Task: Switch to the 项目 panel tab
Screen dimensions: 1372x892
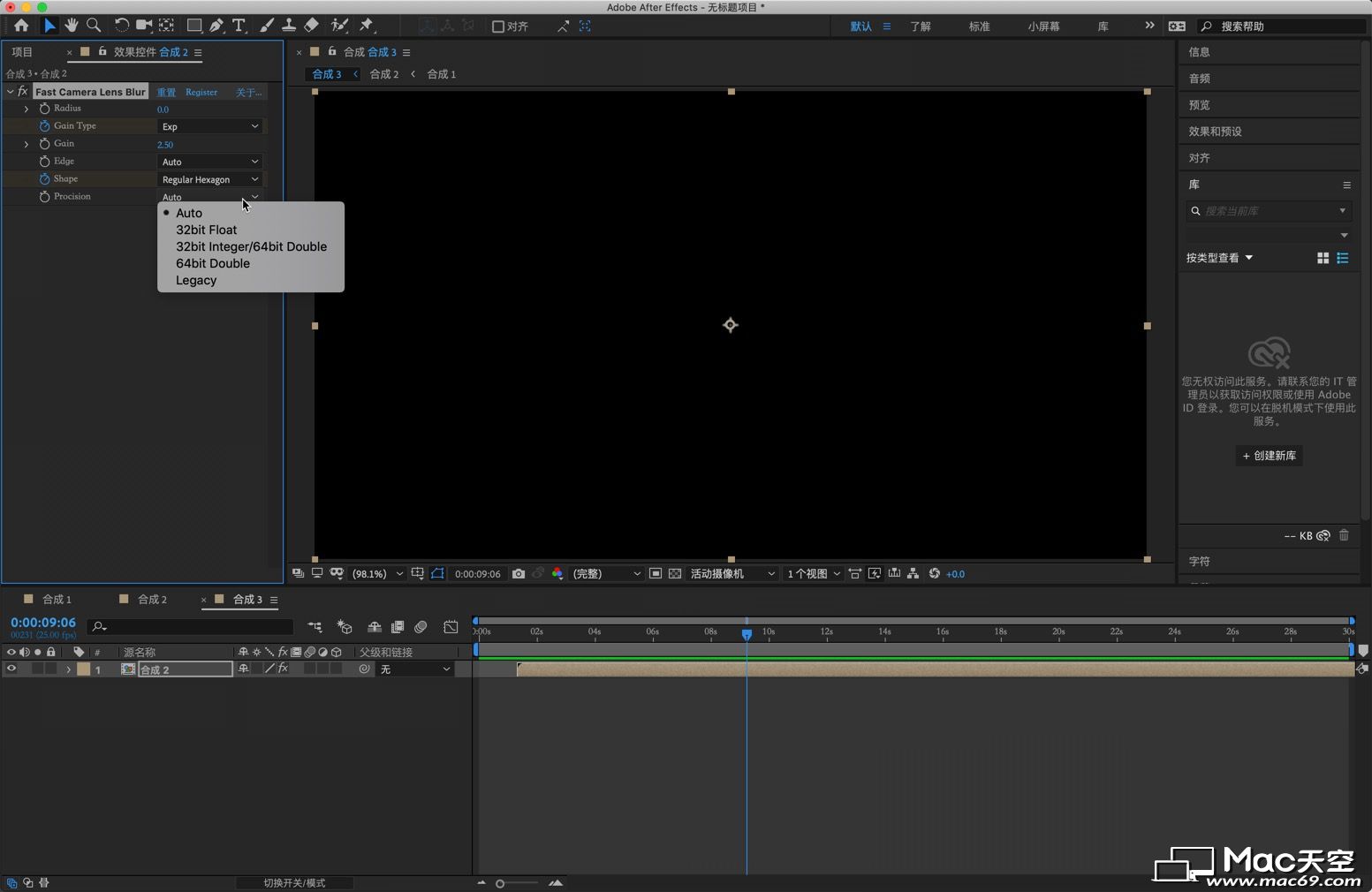Action: point(22,52)
